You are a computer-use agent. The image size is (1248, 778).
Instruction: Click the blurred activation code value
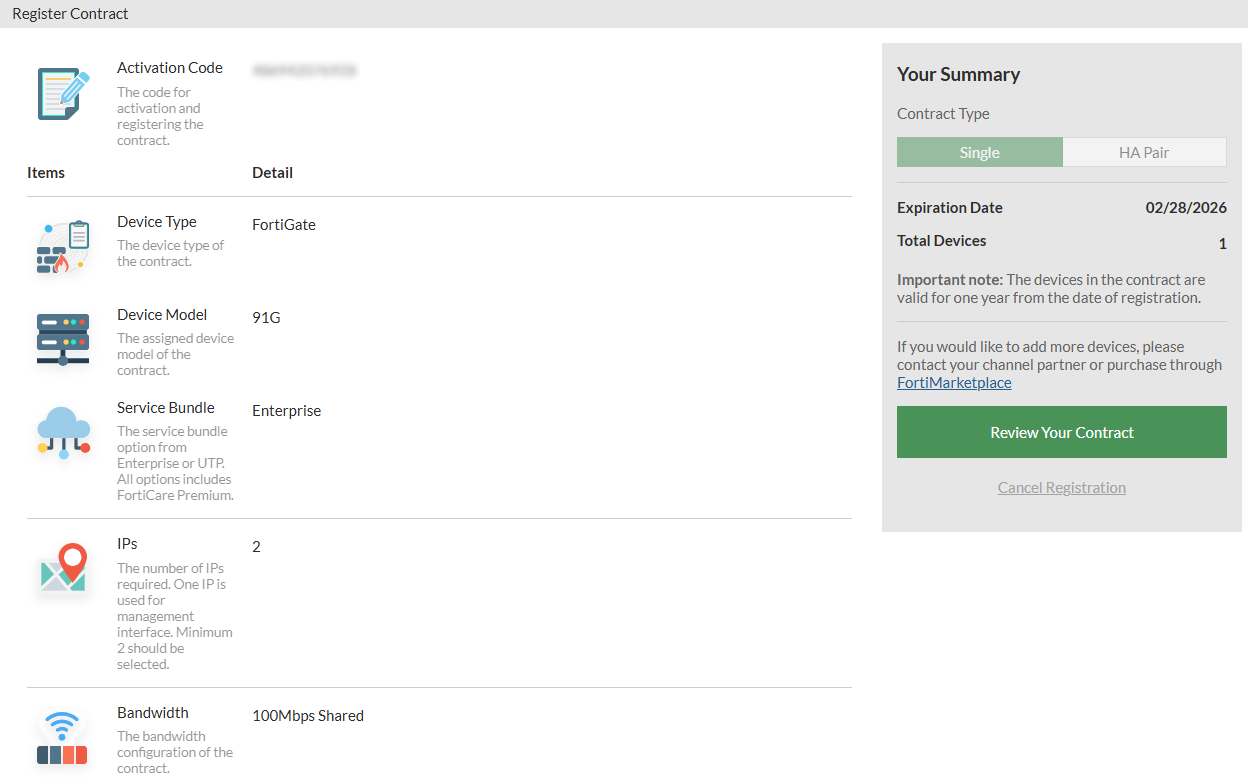pos(304,71)
